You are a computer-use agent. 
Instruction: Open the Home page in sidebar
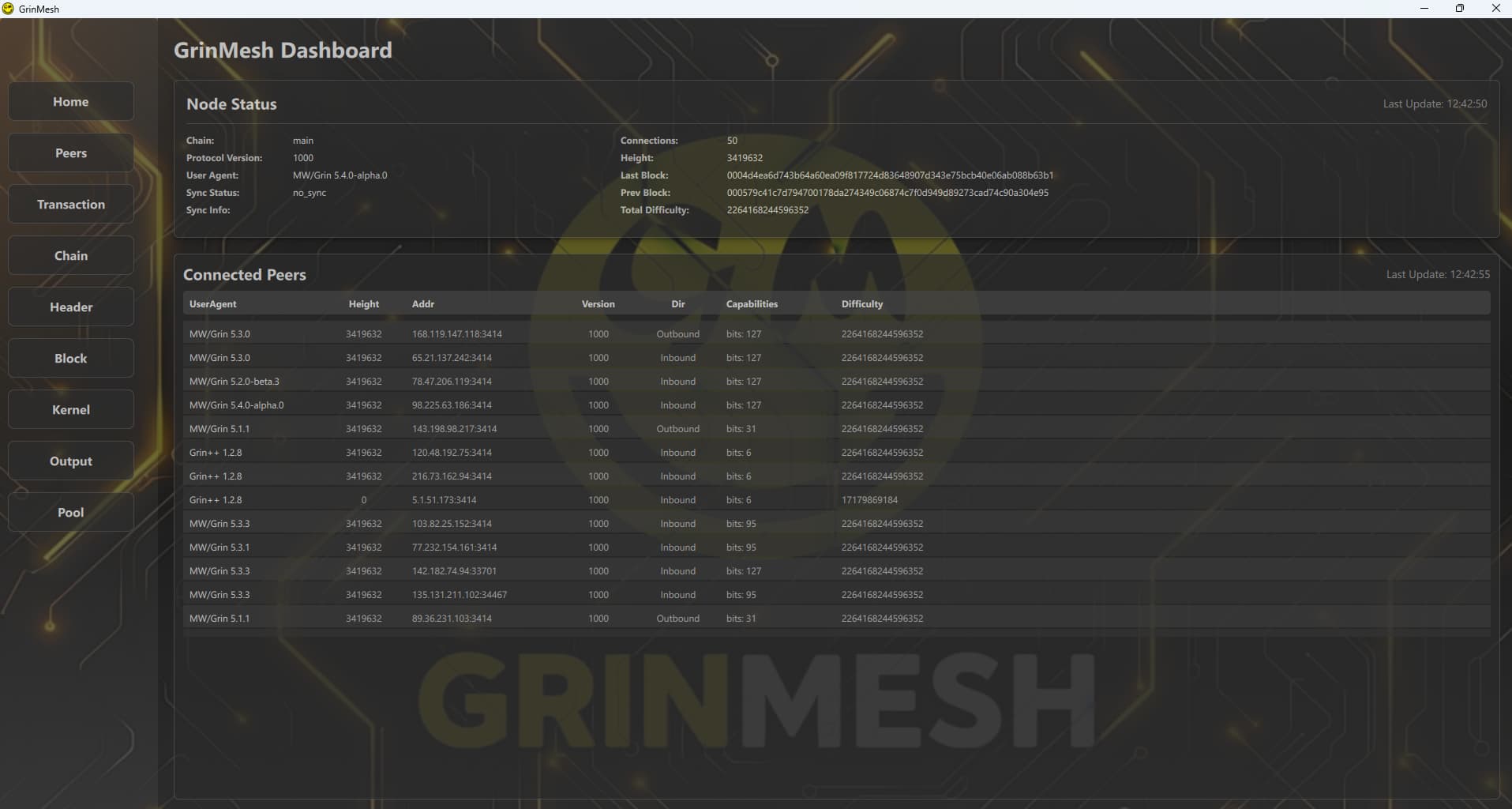pos(71,102)
